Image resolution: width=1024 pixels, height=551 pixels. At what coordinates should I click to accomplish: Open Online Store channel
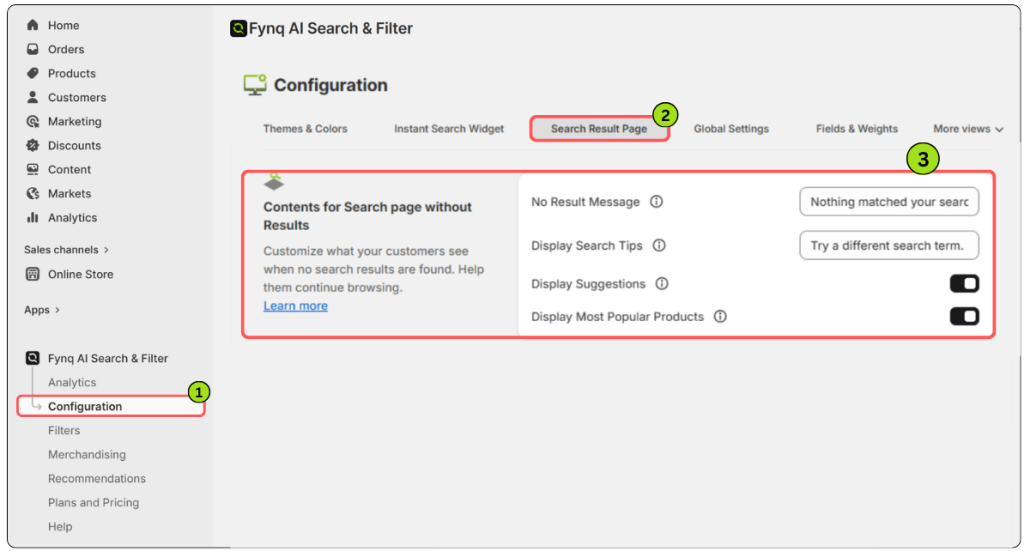[80, 274]
